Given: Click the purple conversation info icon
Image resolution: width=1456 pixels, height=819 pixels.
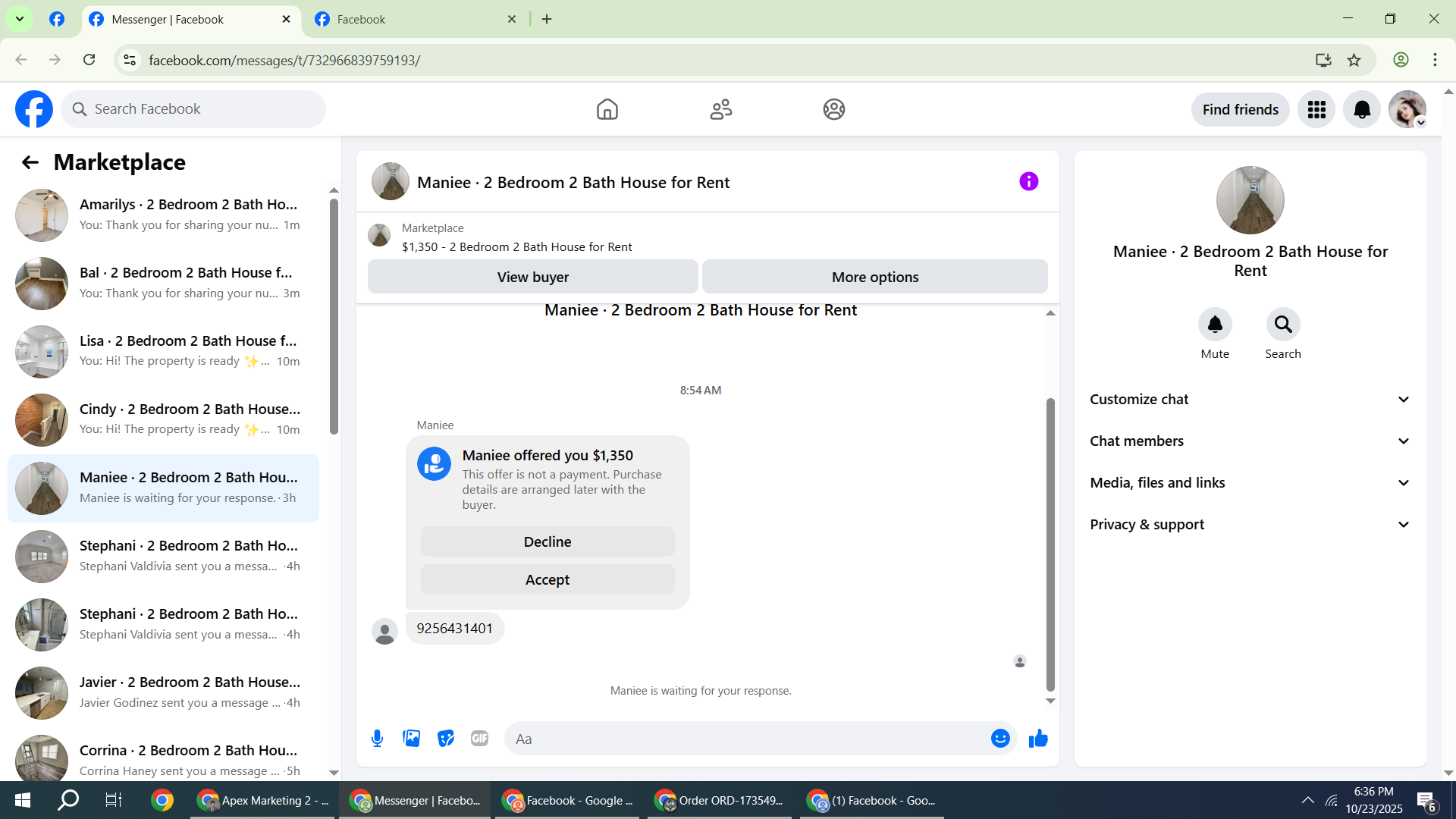Looking at the screenshot, I should pos(1028,181).
